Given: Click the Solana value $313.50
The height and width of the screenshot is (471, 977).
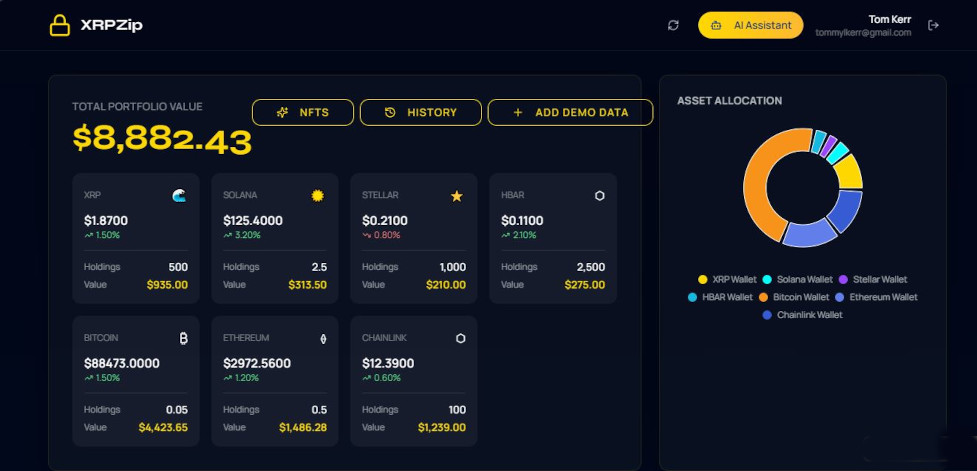Looking at the screenshot, I should click(x=308, y=285).
